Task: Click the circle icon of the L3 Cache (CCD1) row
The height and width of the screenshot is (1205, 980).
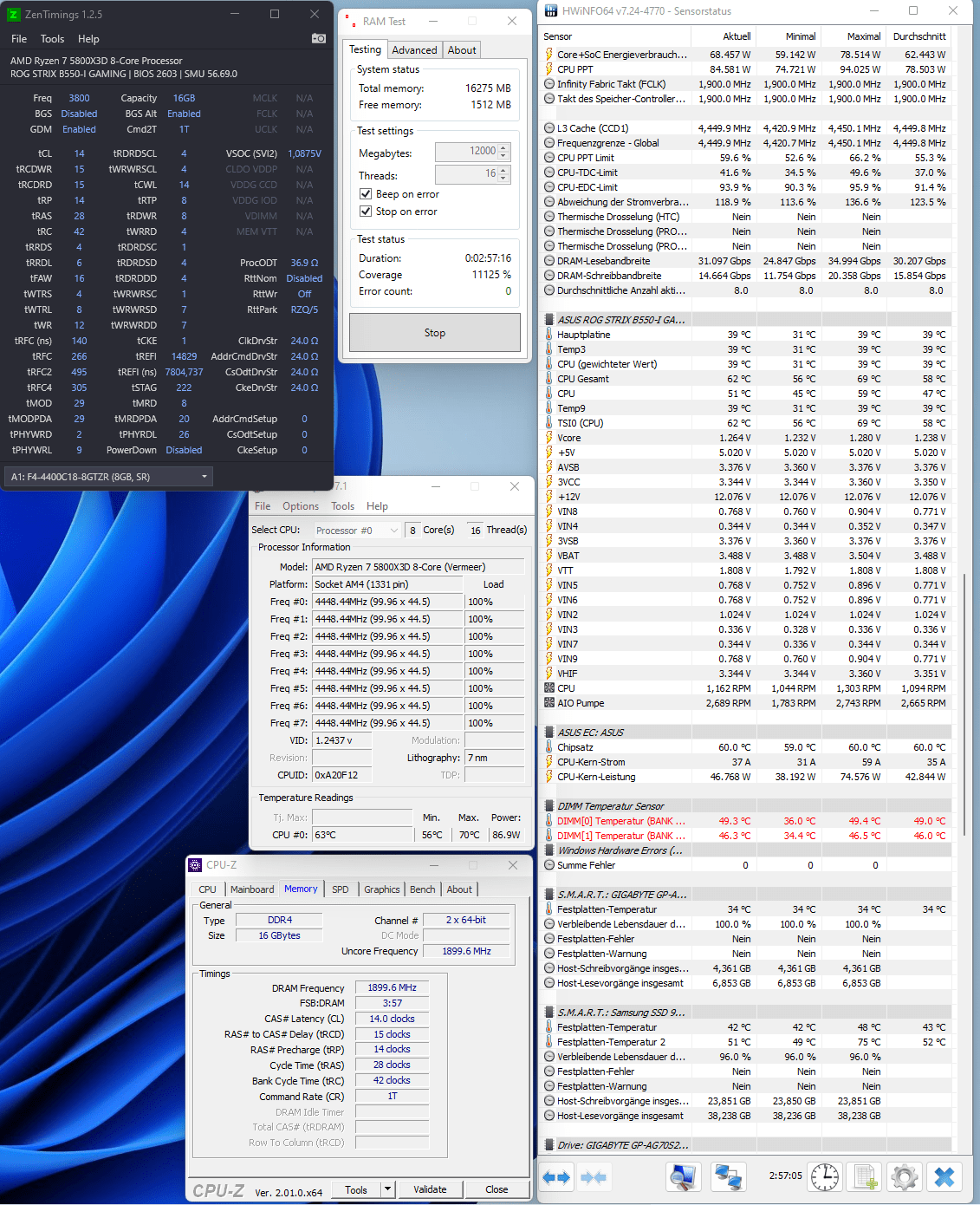Action: click(x=549, y=128)
